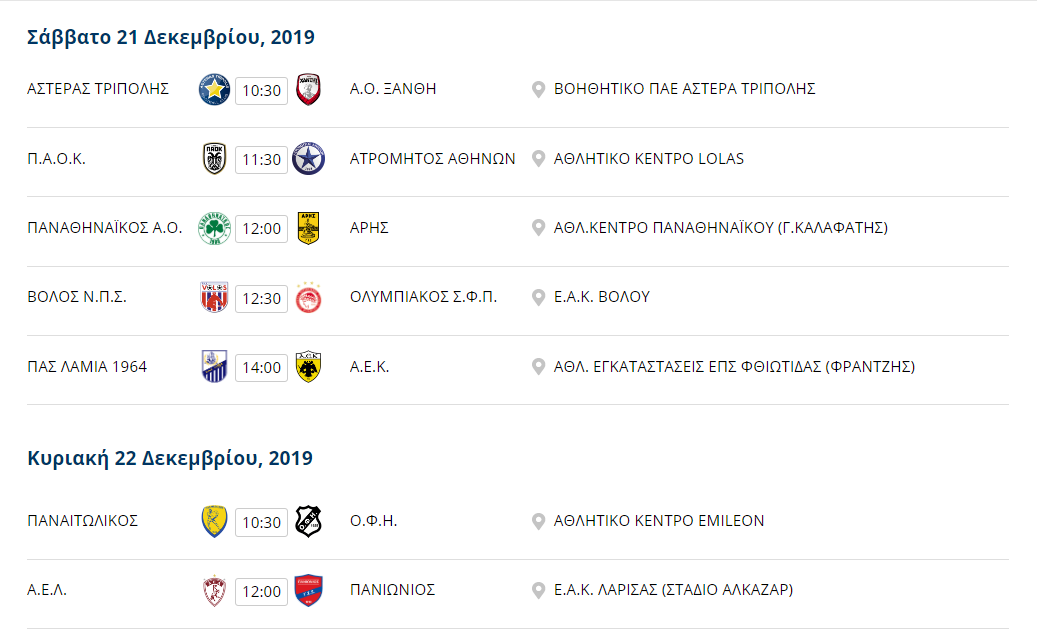The height and width of the screenshot is (629, 1037).
Task: Click location pin for ΑΘΛΗΤΙΚΟ ΚΕΝΤΡΟ LOLAS
Action: 538,159
